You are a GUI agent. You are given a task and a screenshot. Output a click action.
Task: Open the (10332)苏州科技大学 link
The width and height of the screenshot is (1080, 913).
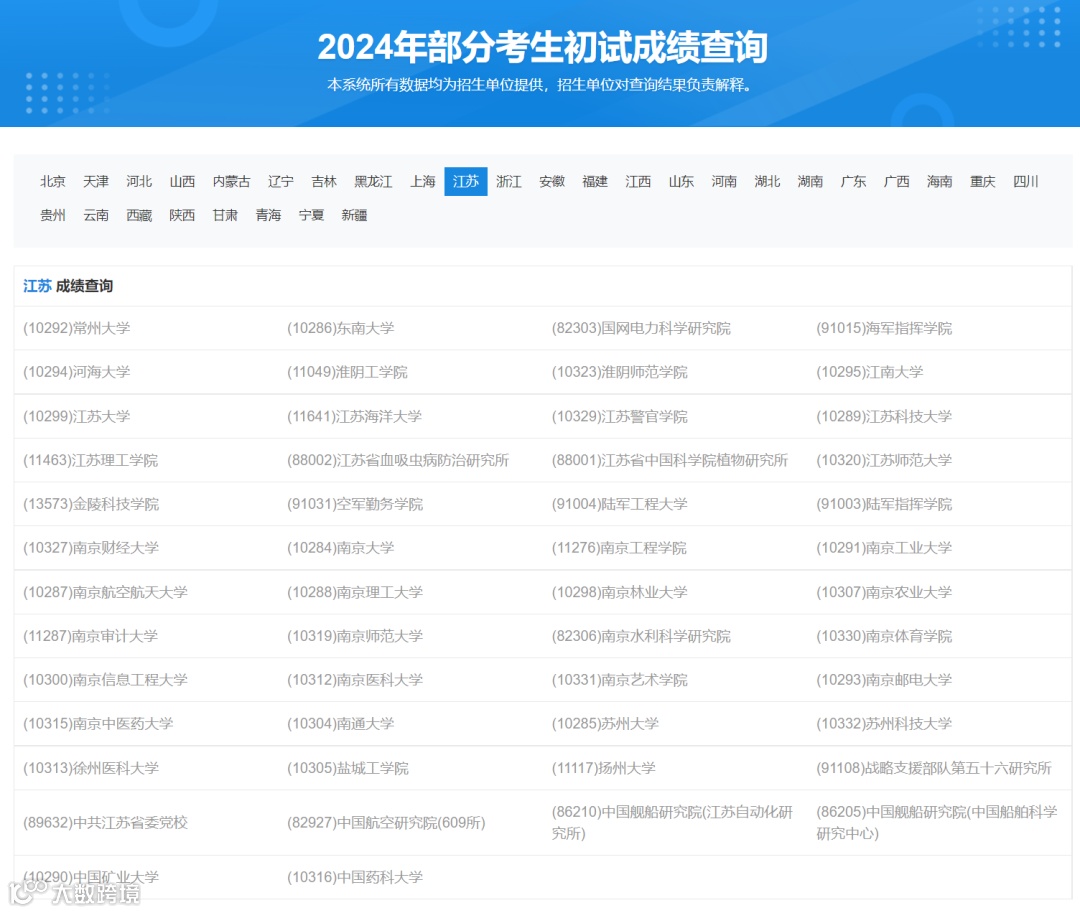point(884,724)
